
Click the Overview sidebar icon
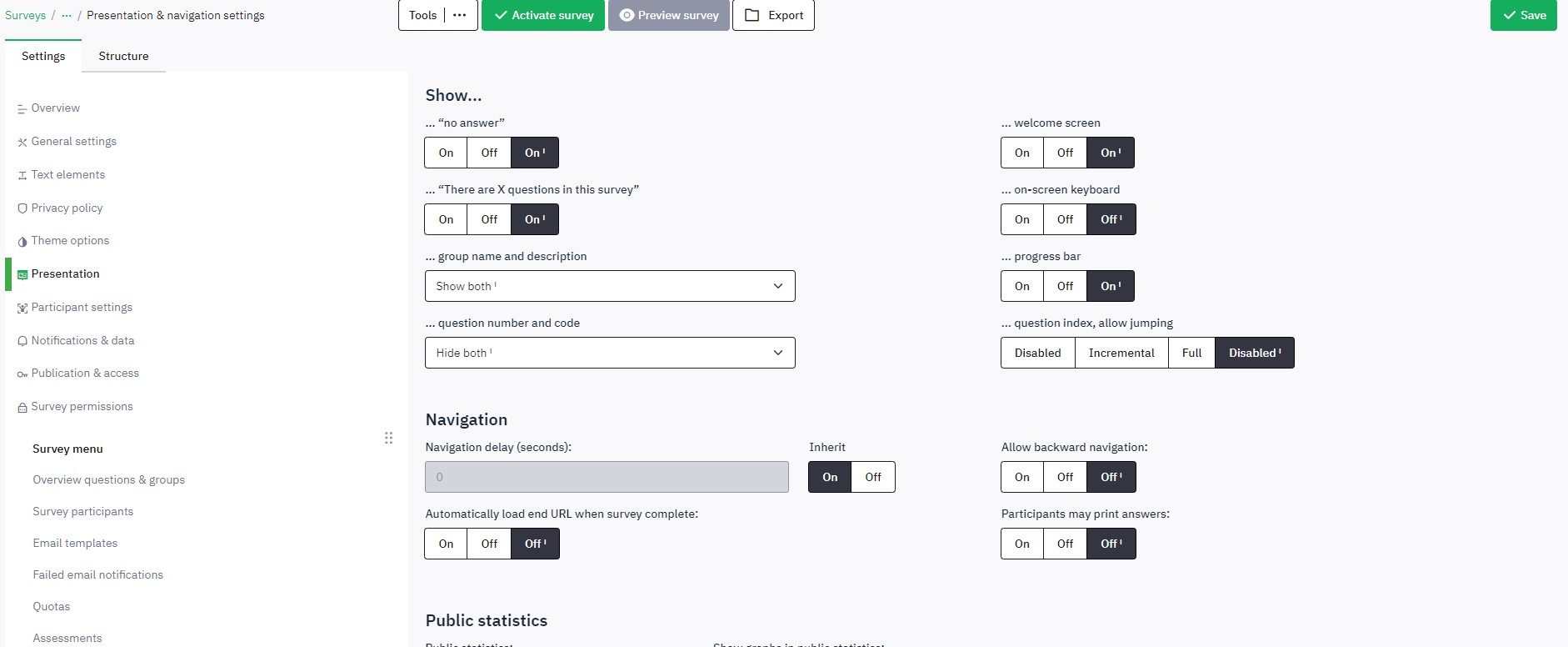tap(22, 108)
